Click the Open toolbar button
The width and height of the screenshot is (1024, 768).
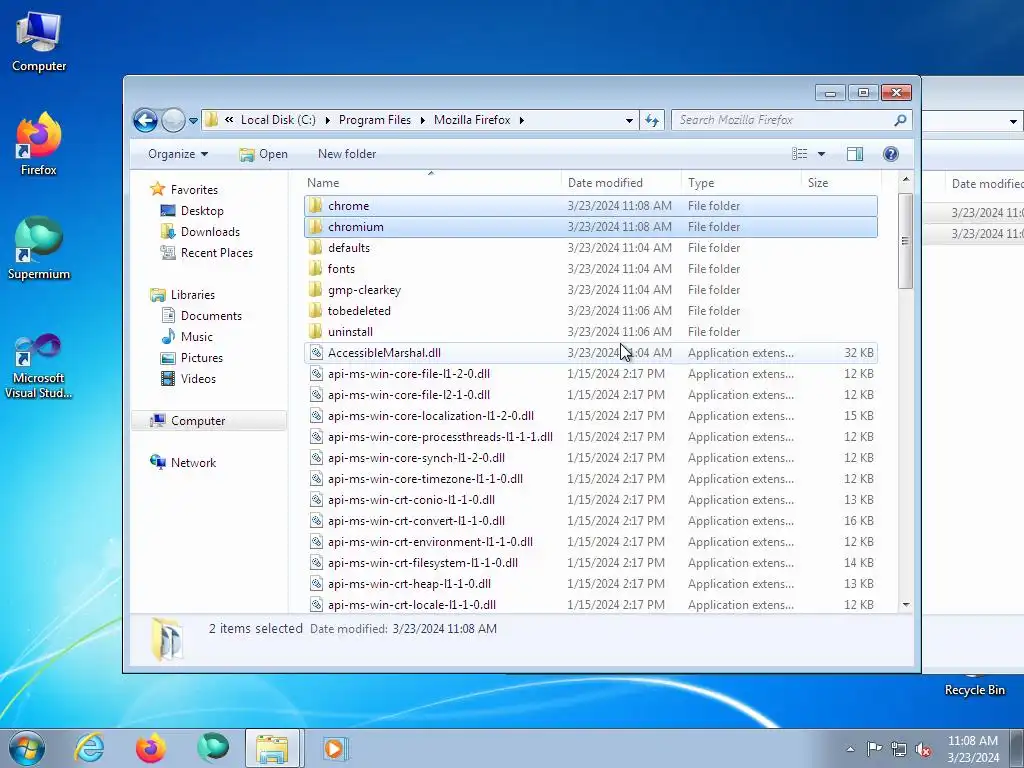pyautogui.click(x=263, y=154)
